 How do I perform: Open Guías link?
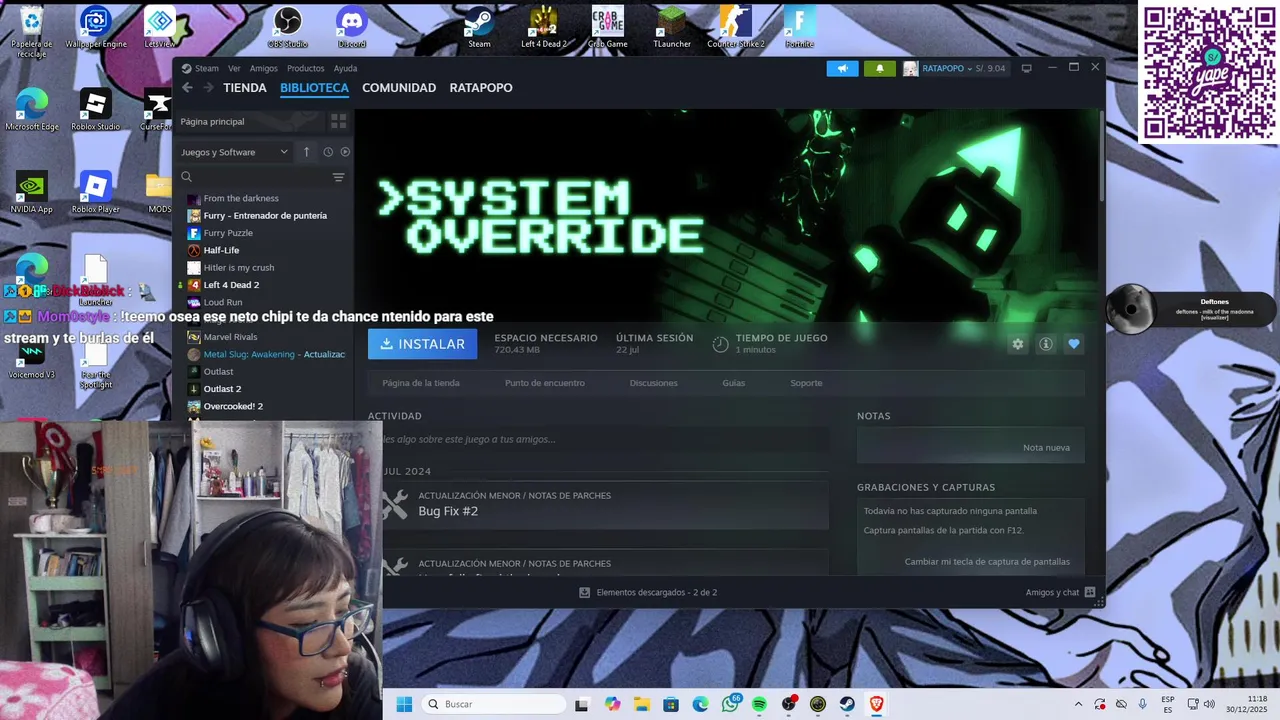tap(734, 383)
